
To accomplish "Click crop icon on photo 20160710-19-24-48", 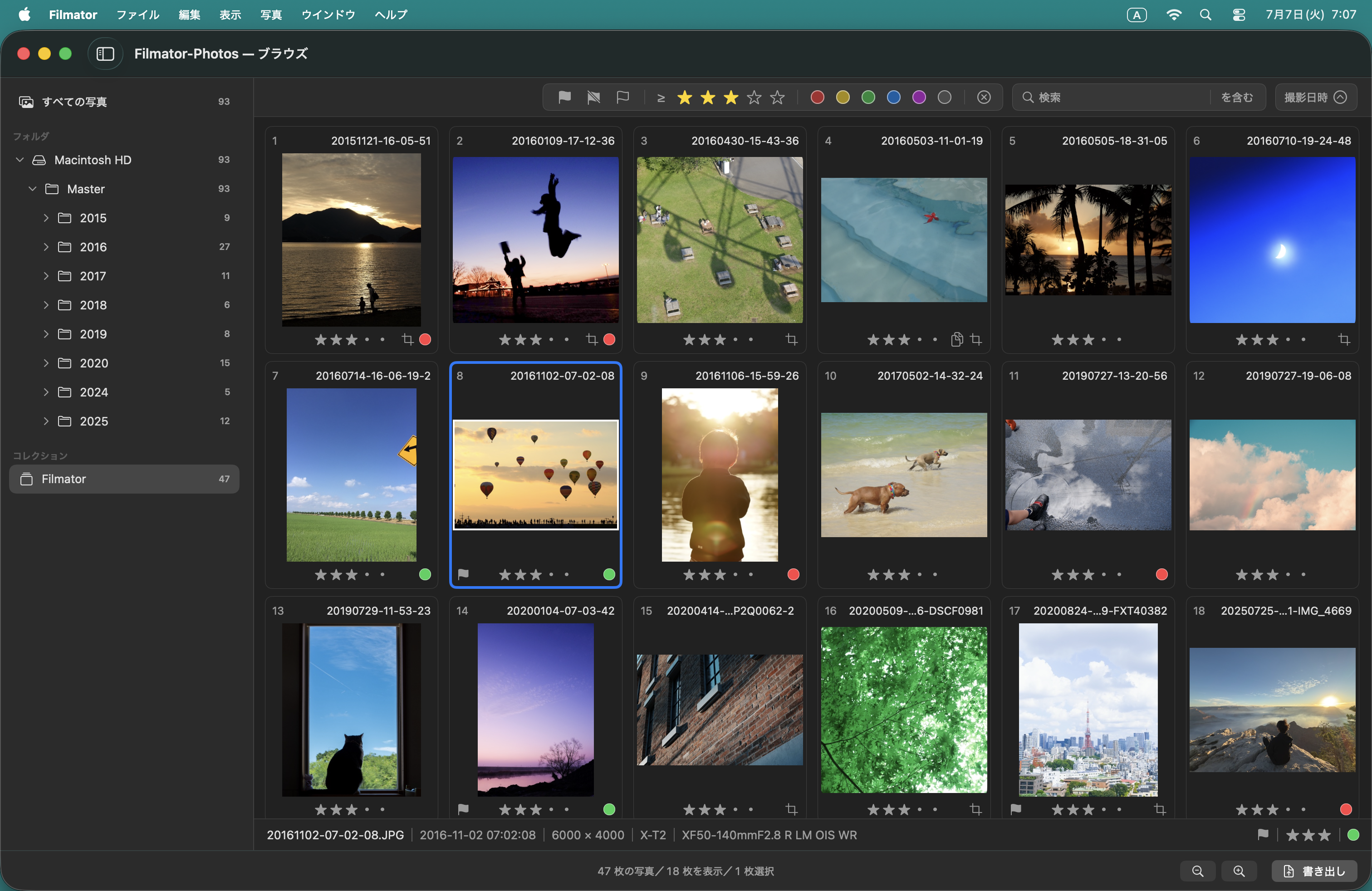I will pyautogui.click(x=1344, y=339).
